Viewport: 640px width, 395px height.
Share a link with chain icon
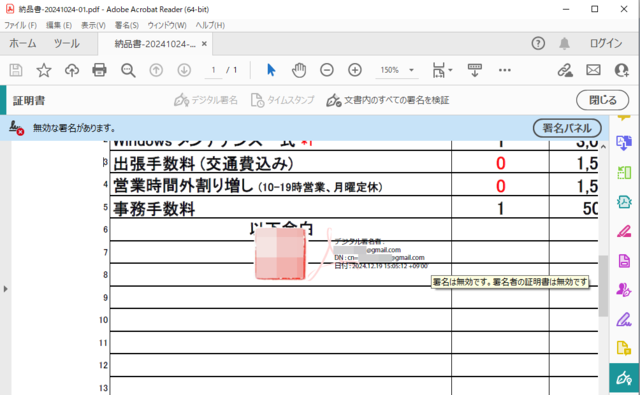(565, 70)
